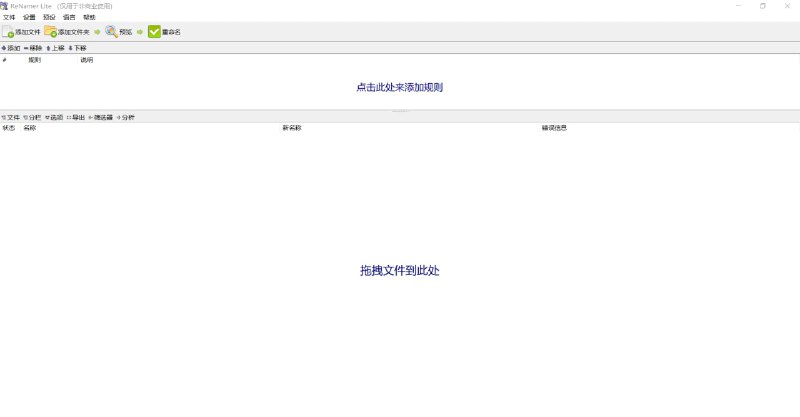Expand the 选项 dropdown in the files bar
The image size is (800, 417).
pos(54,118)
